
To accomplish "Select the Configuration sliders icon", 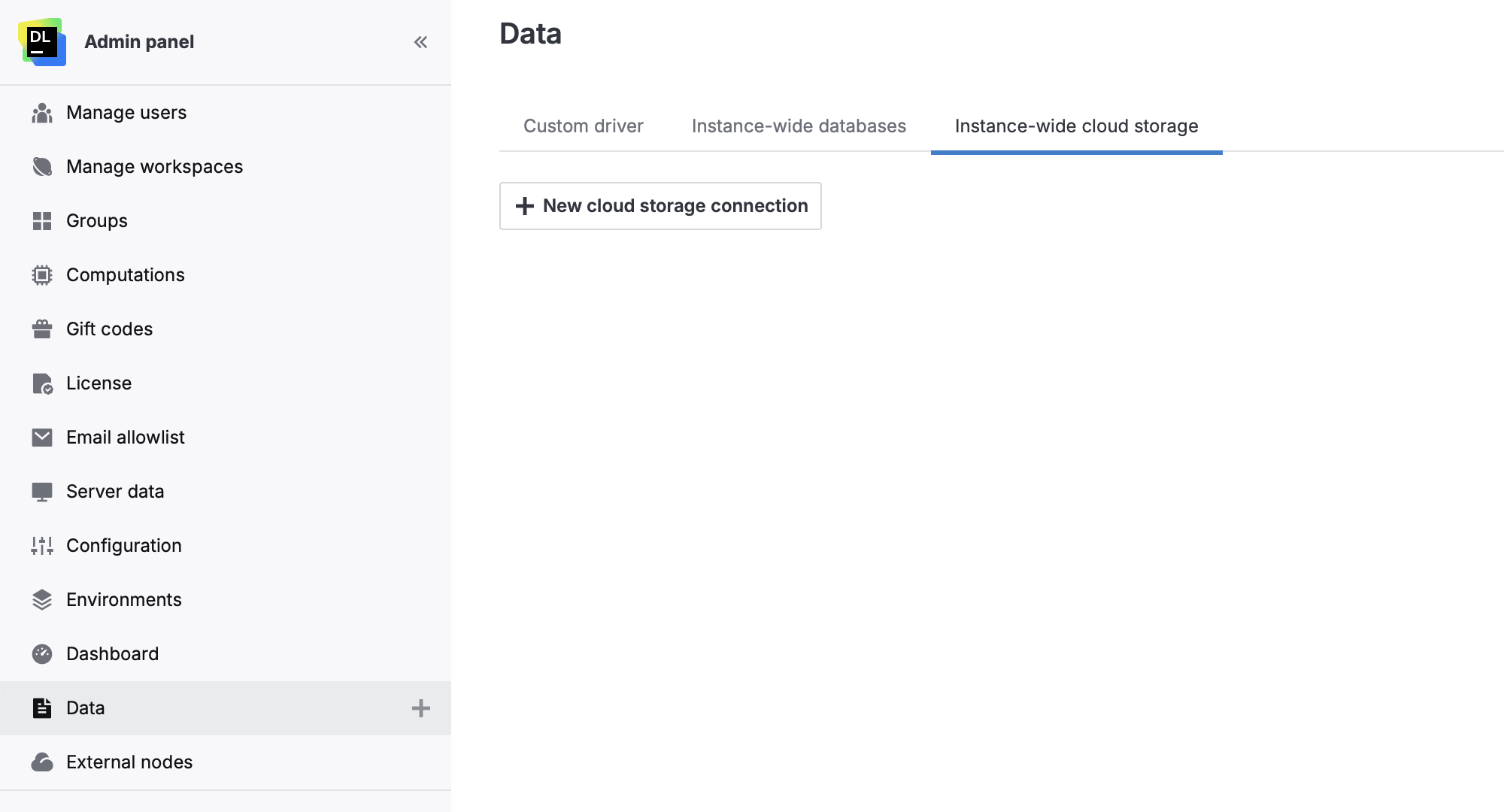I will point(42,546).
